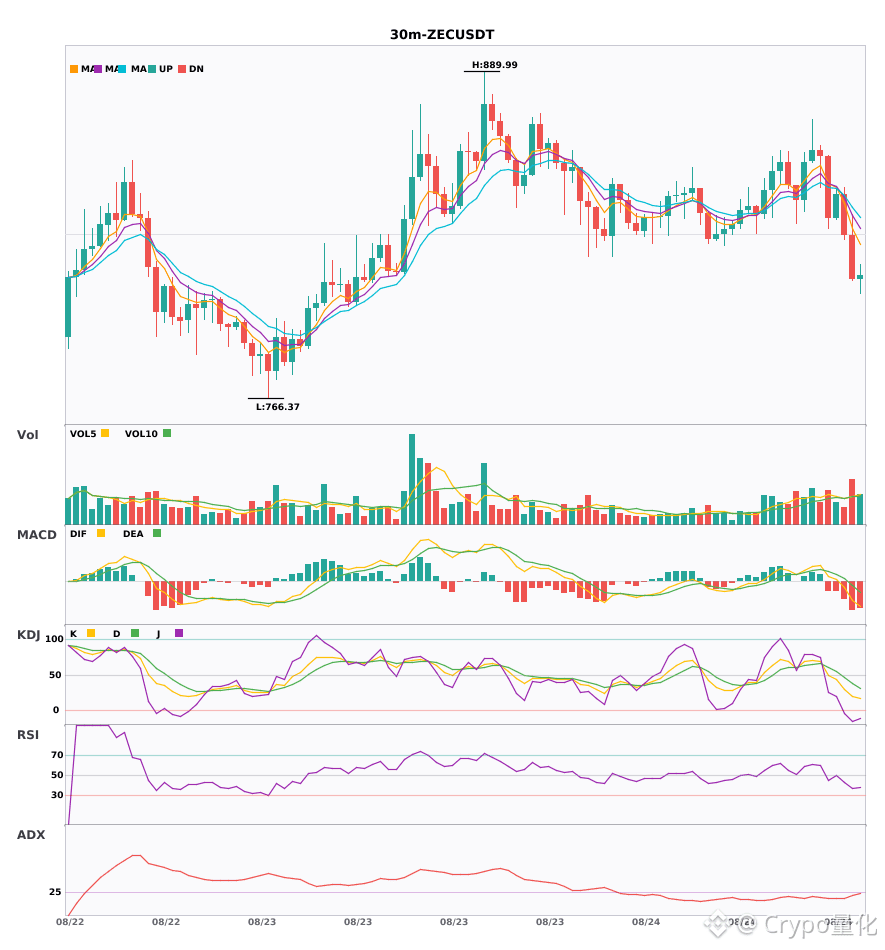Click the yellow K legend swatch
The image size is (885, 950).
click(x=91, y=633)
